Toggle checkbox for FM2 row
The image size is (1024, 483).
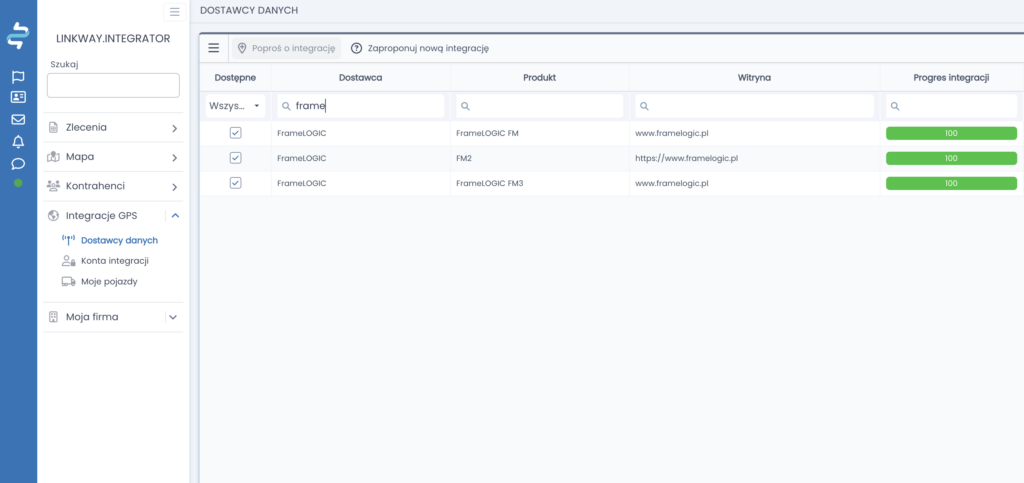point(235,158)
